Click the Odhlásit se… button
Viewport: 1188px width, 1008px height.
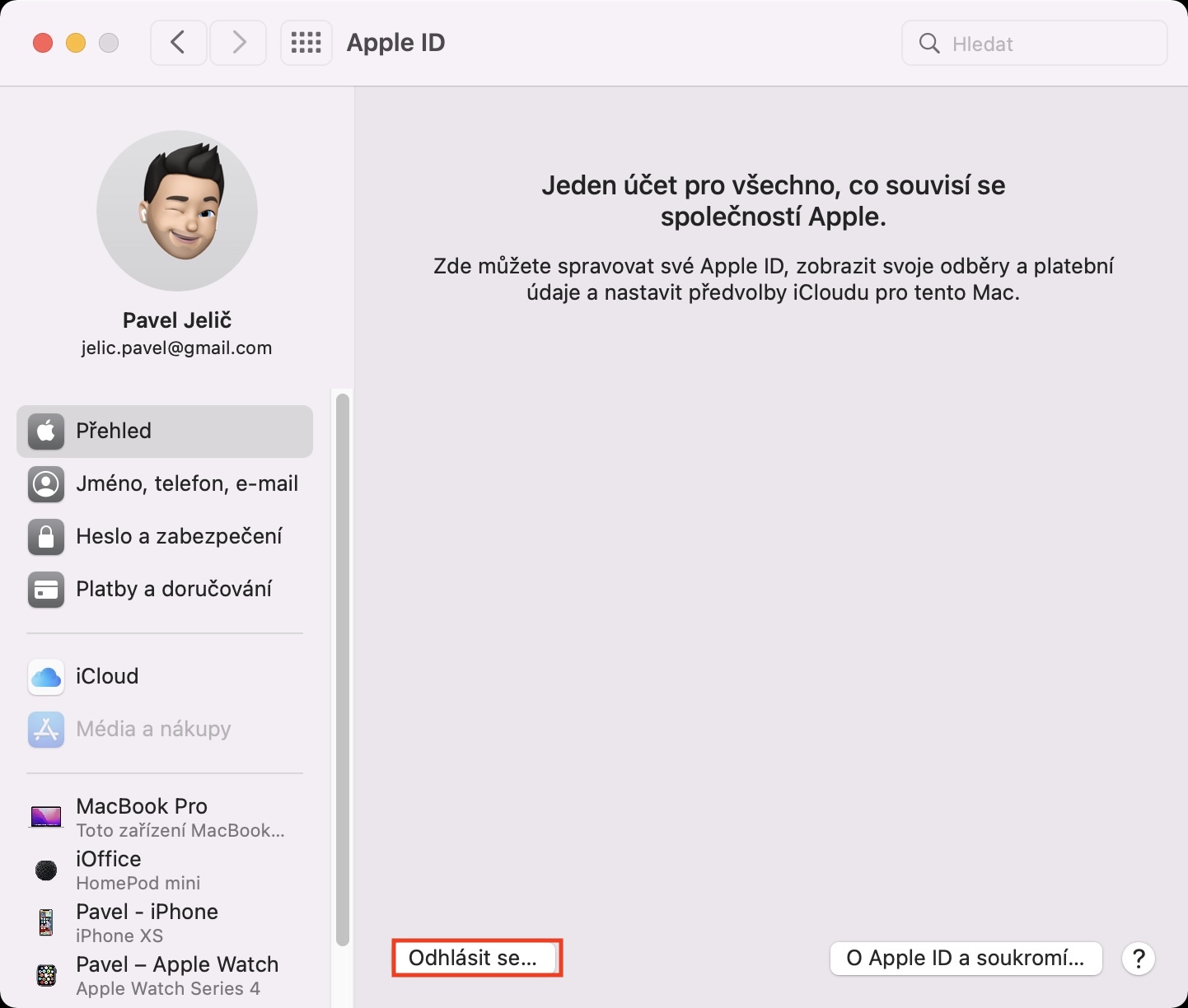click(475, 959)
